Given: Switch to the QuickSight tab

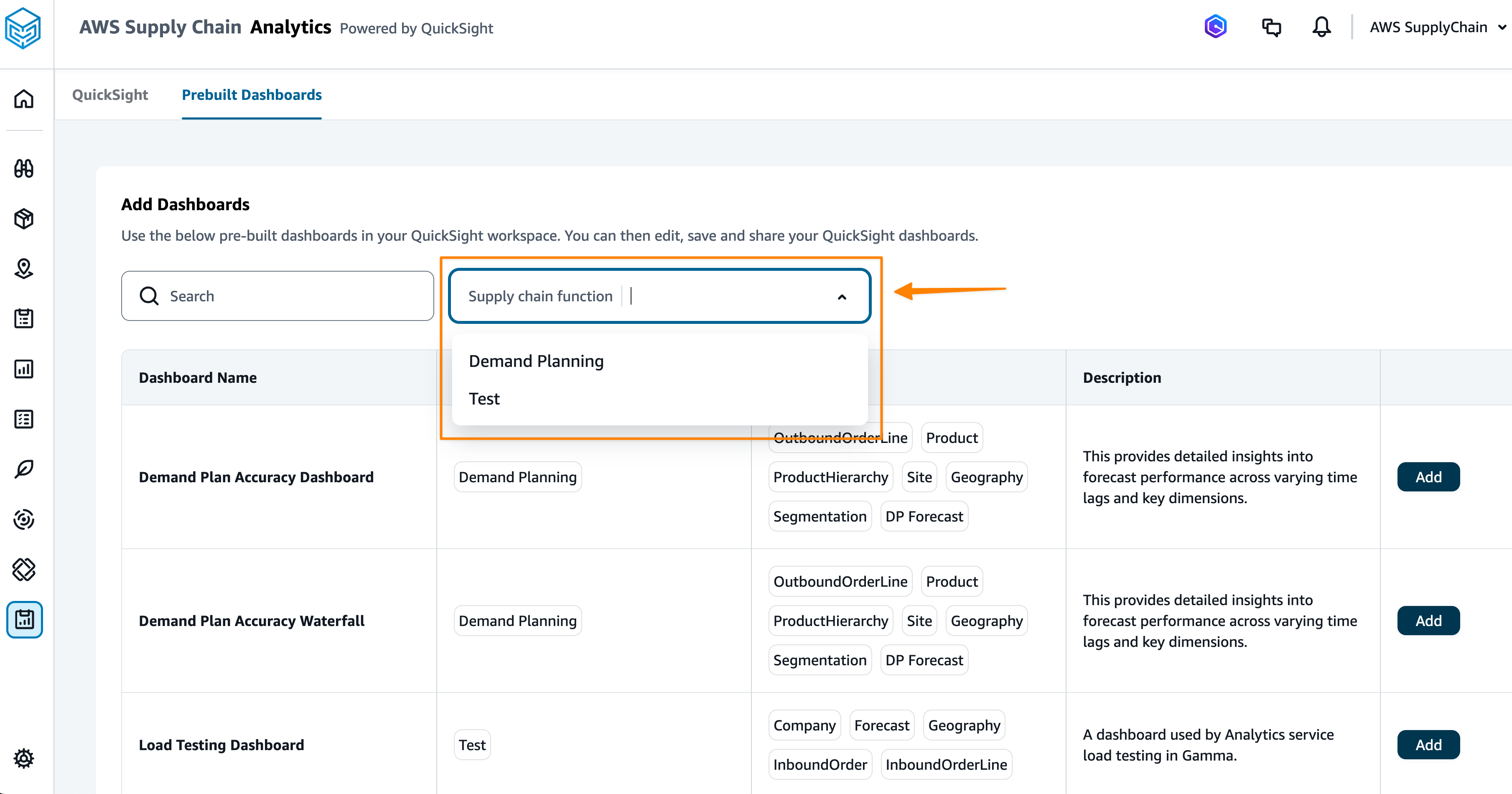Looking at the screenshot, I should tap(110, 94).
